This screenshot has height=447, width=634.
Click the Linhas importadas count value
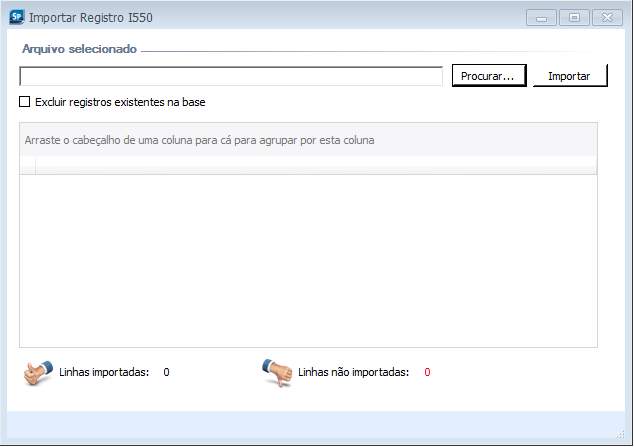(x=166, y=372)
